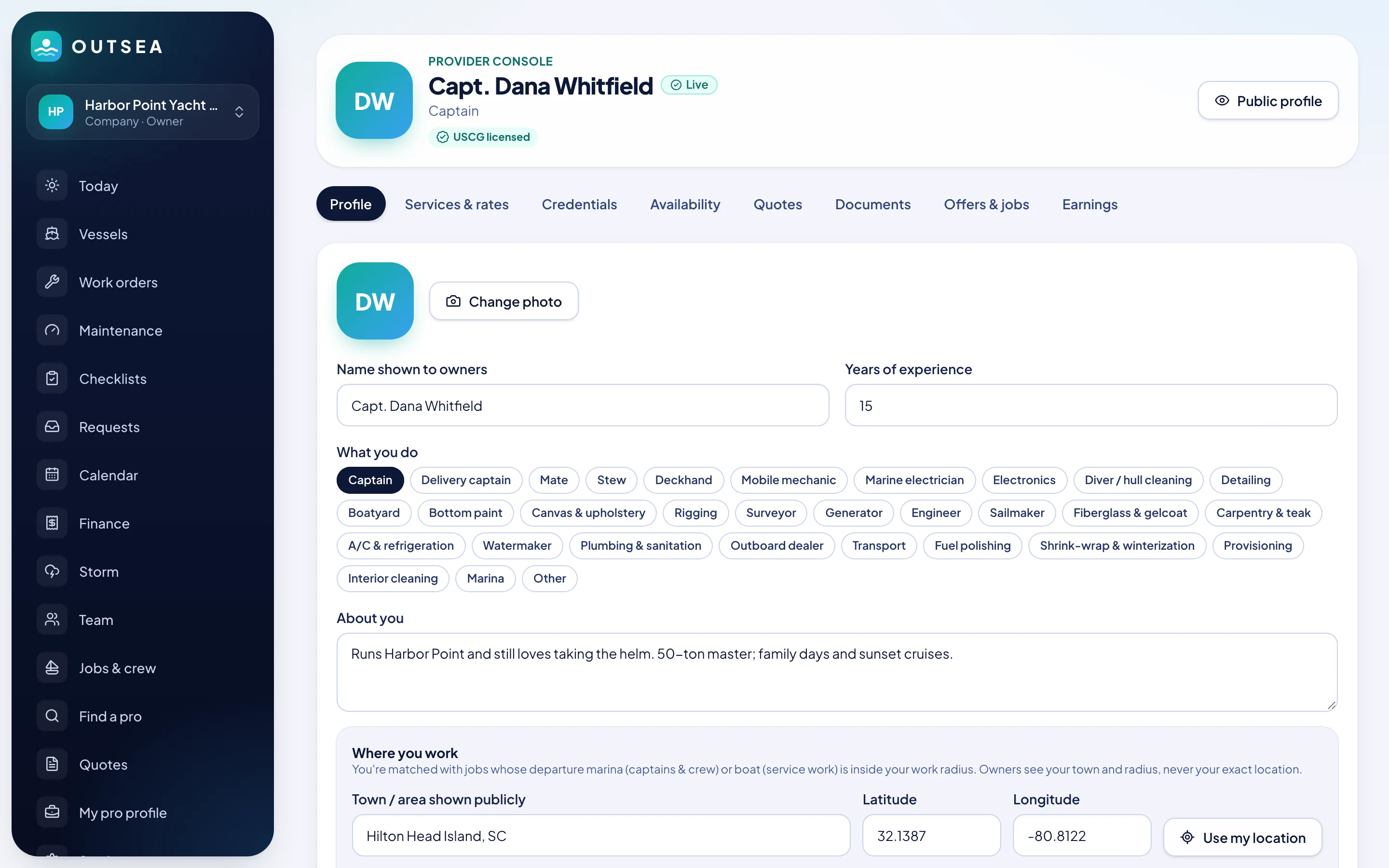Open Calendar via its calendar icon
The height and width of the screenshot is (868, 1389).
click(52, 475)
